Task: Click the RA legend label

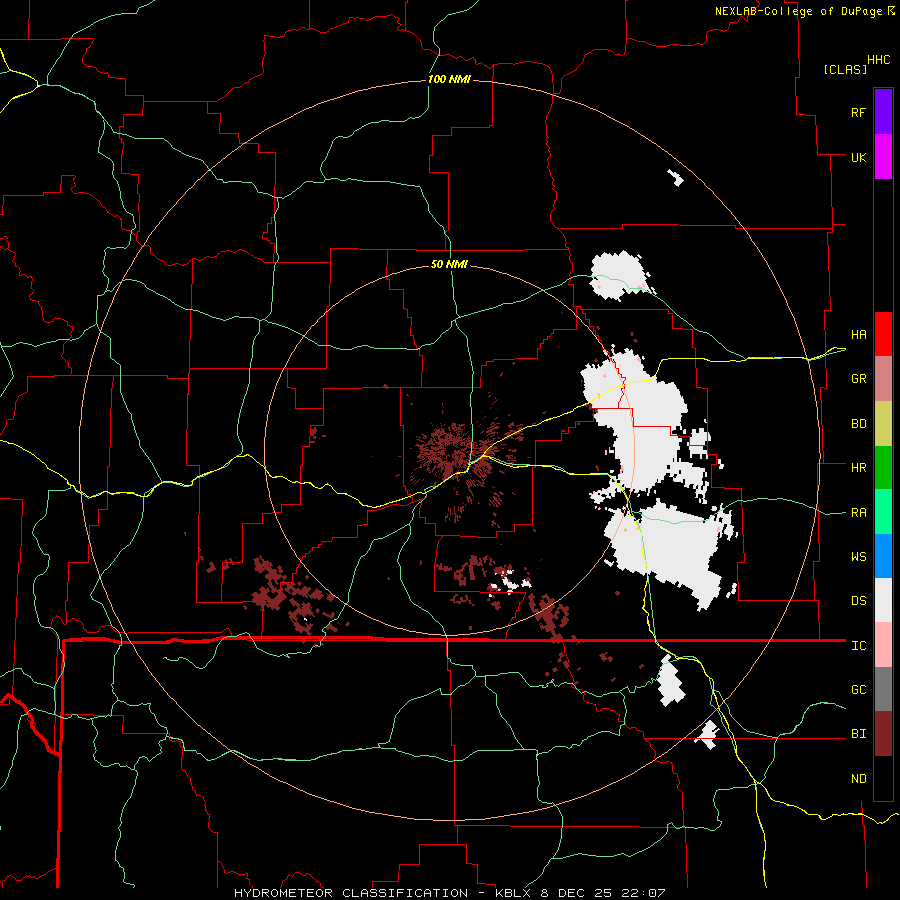Action: (858, 513)
